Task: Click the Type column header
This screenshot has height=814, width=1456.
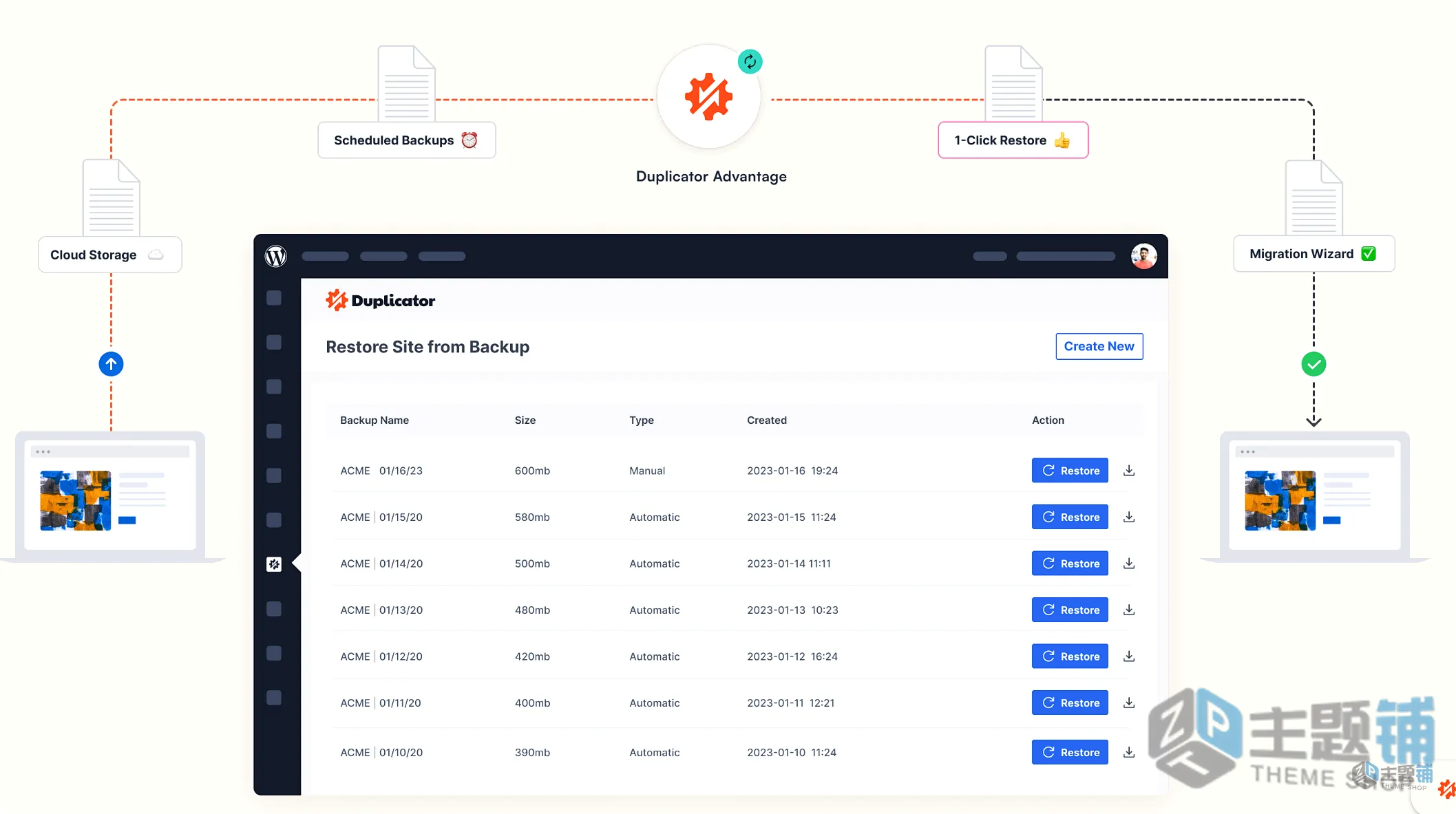Action: (x=642, y=420)
